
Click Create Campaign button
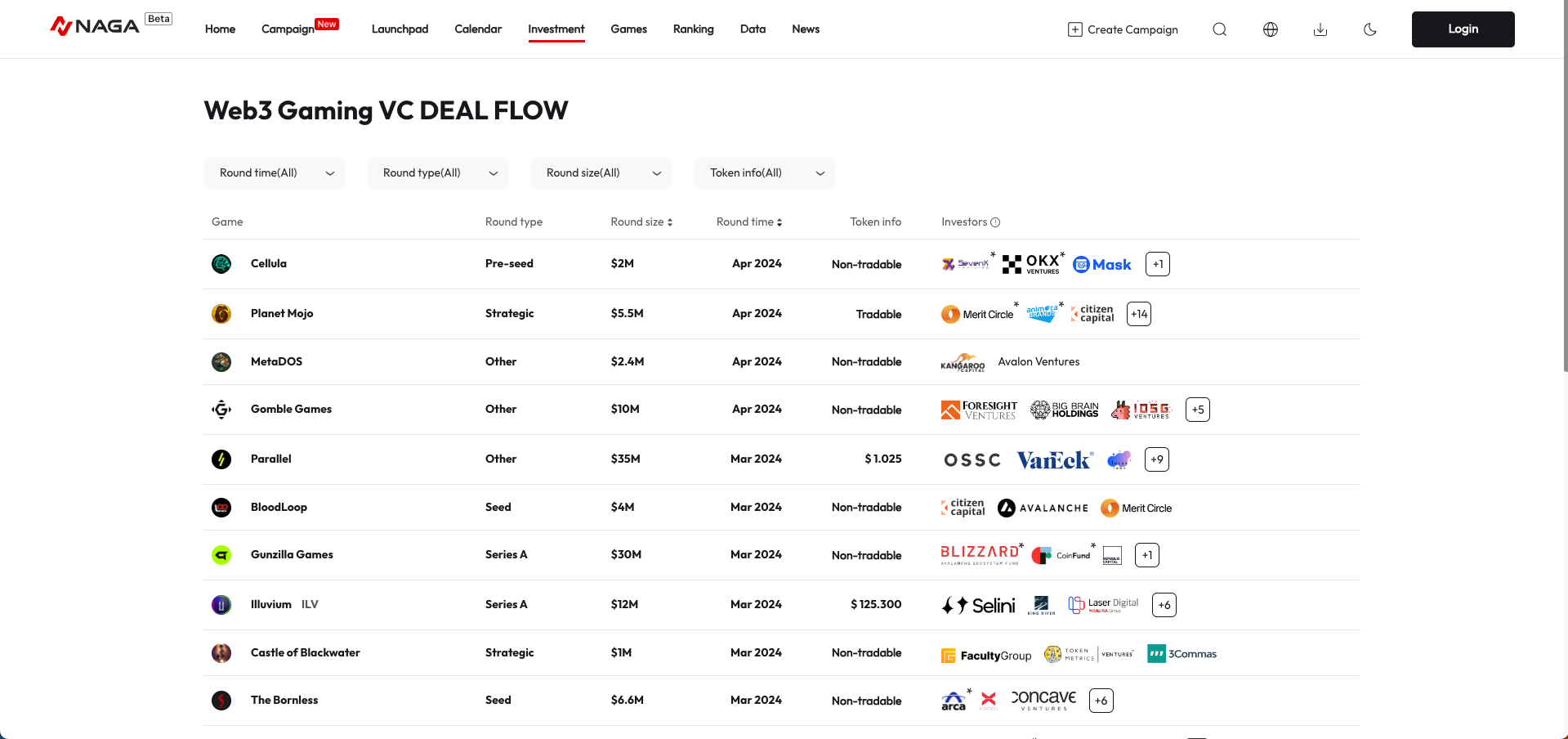point(1123,29)
